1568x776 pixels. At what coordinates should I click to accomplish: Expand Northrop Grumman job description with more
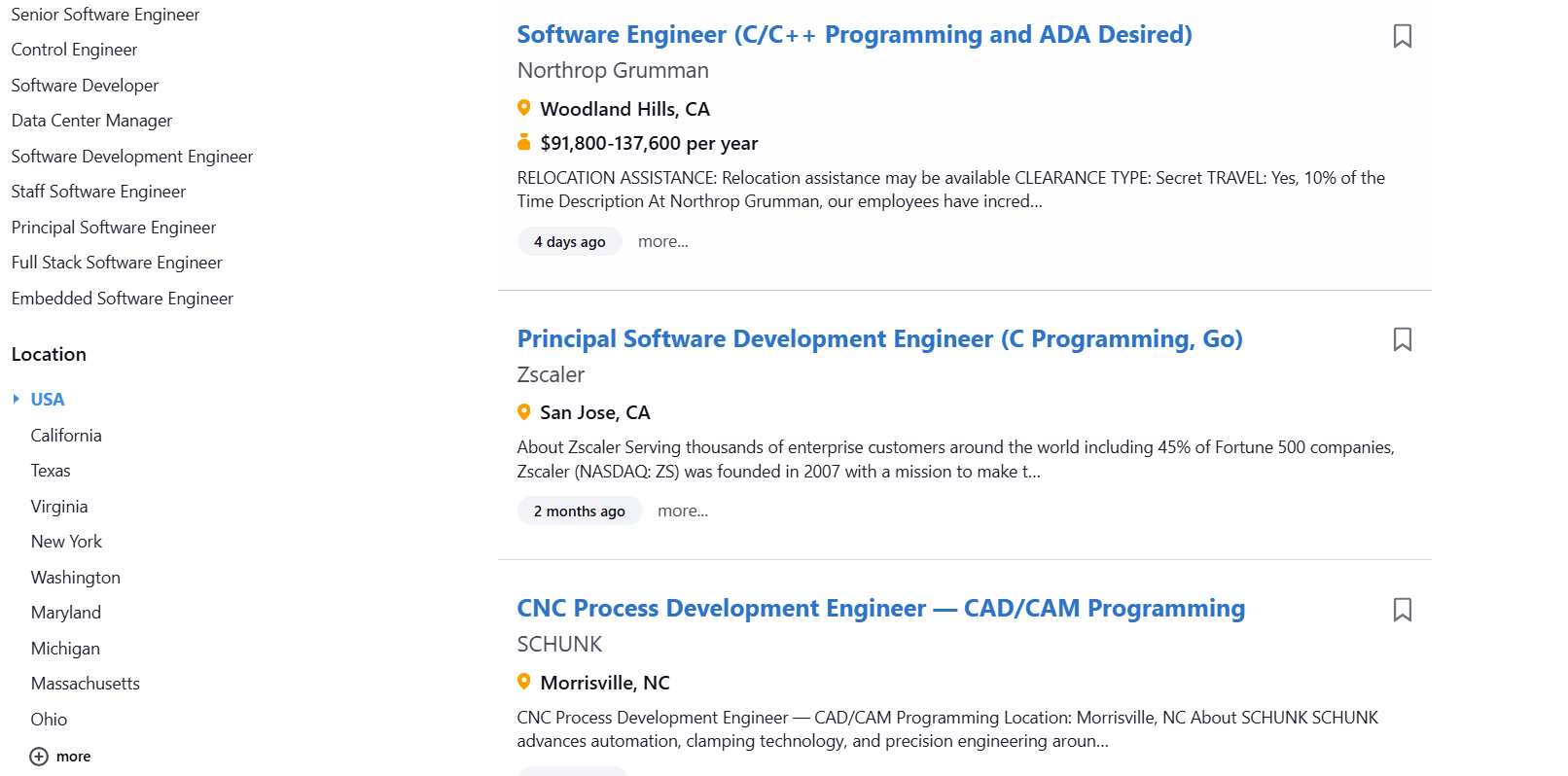point(662,241)
